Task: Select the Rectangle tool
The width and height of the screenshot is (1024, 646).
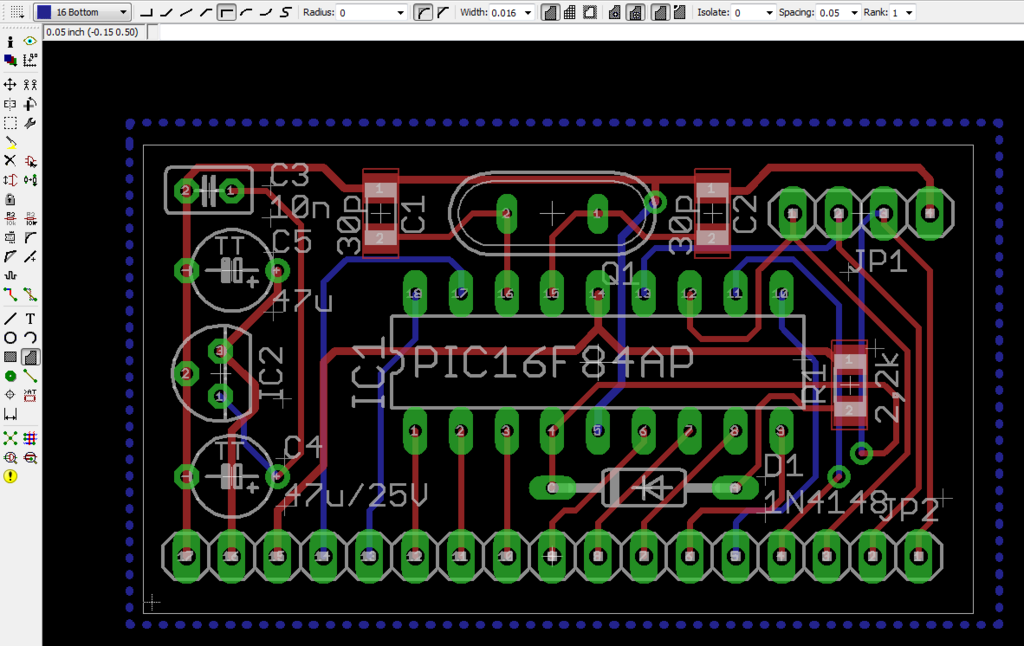Action: 10,357
